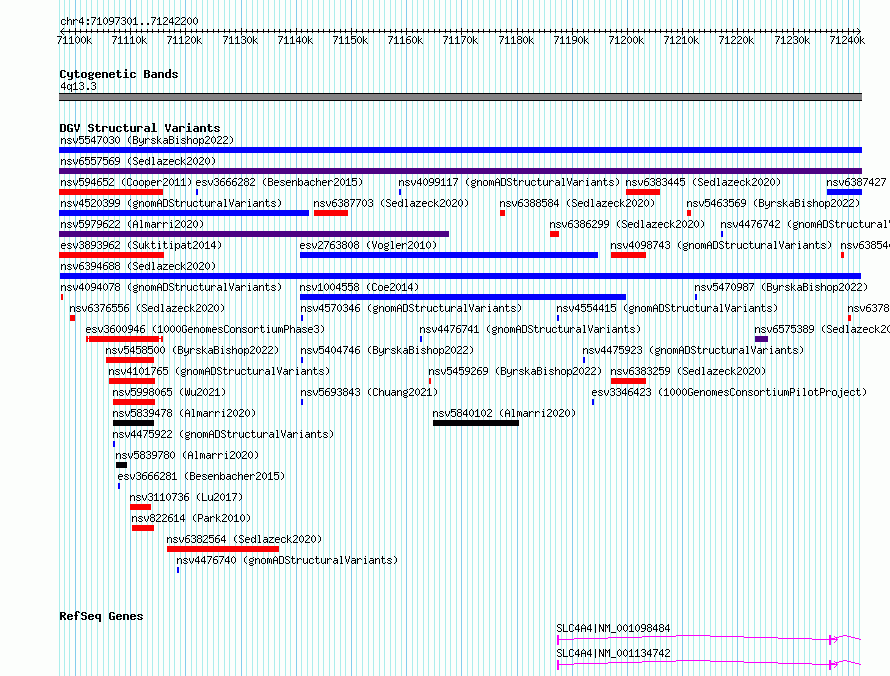Click the nsv5979622 (Almarri2020) label
The image size is (890, 676).
(132, 224)
